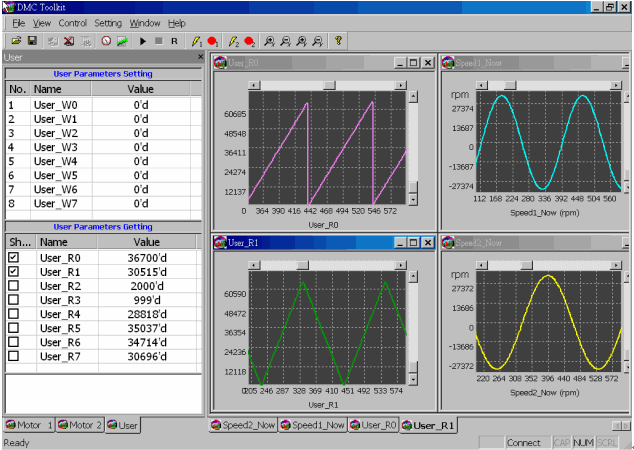Click the open file folder icon
Screen dimensions: 634x450
[x=16, y=41]
